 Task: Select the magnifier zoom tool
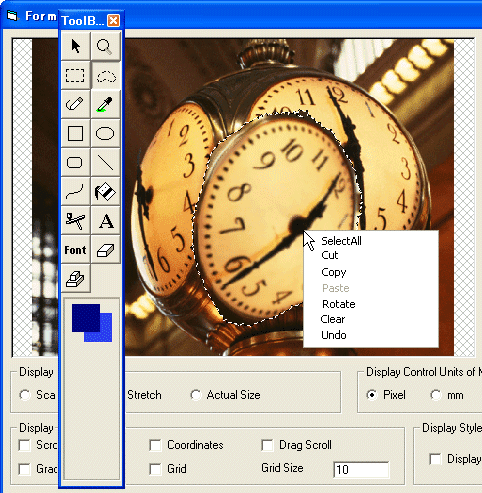(105, 46)
